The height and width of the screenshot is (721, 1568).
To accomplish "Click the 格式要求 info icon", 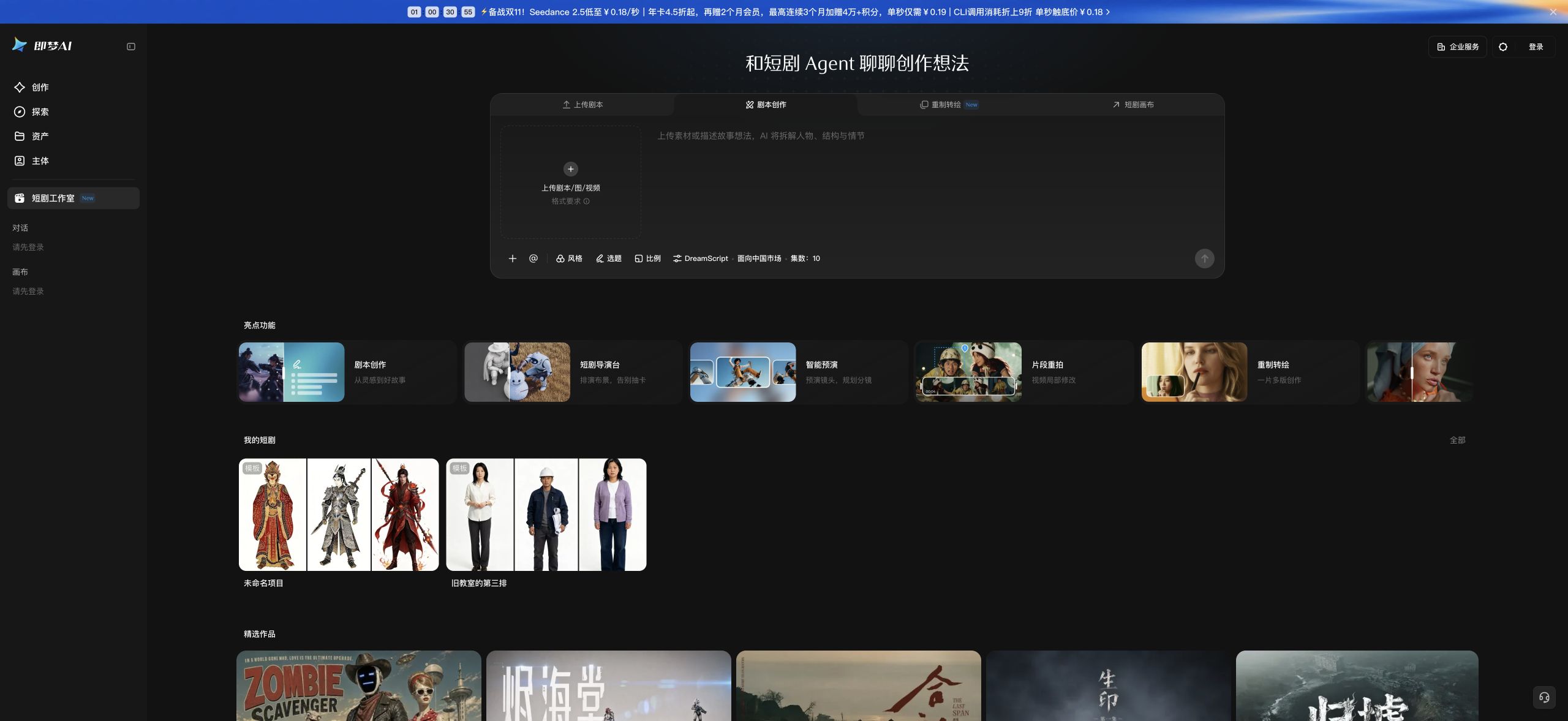I will 586,202.
